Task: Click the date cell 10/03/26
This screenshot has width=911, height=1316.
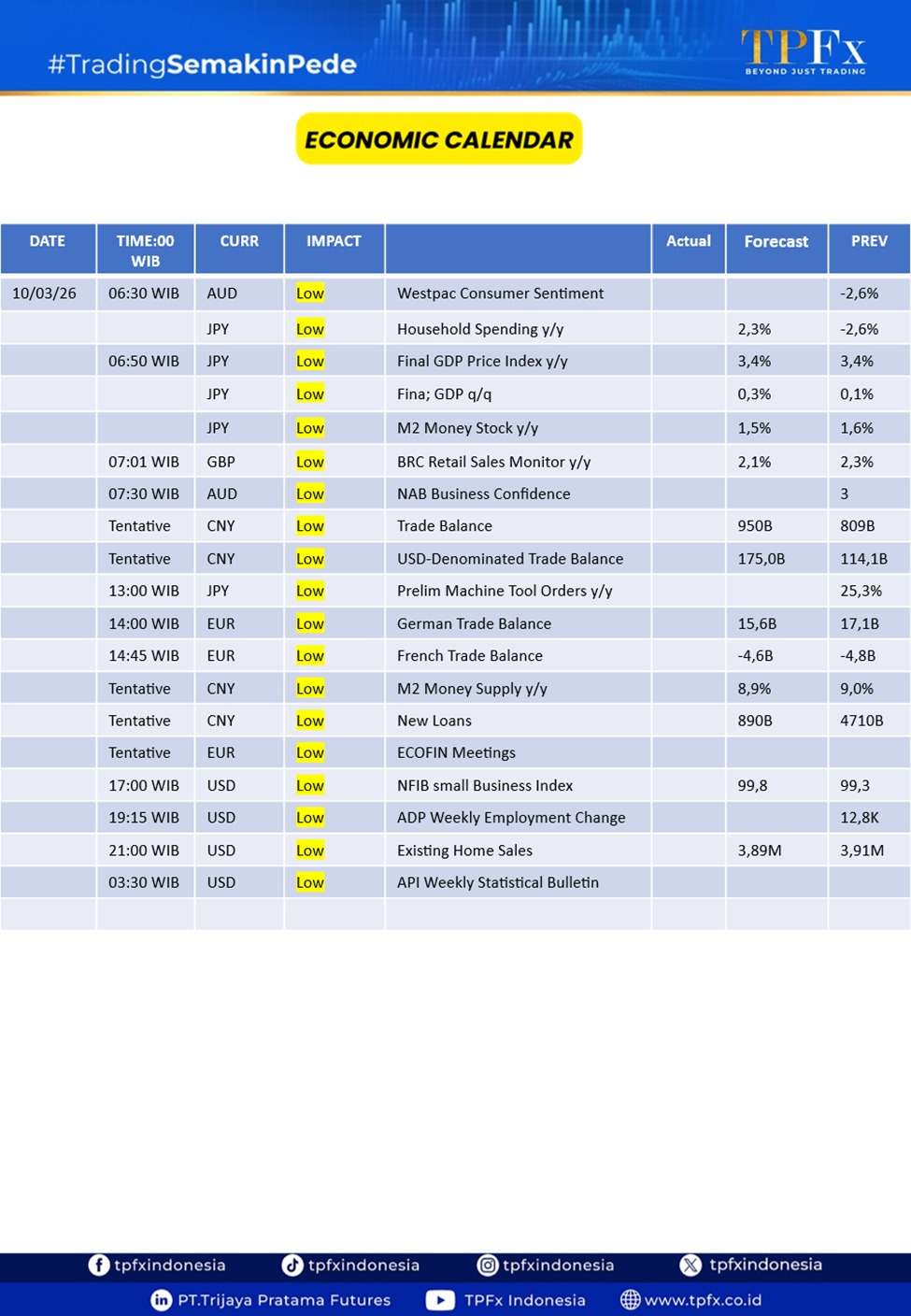Action: click(45, 293)
